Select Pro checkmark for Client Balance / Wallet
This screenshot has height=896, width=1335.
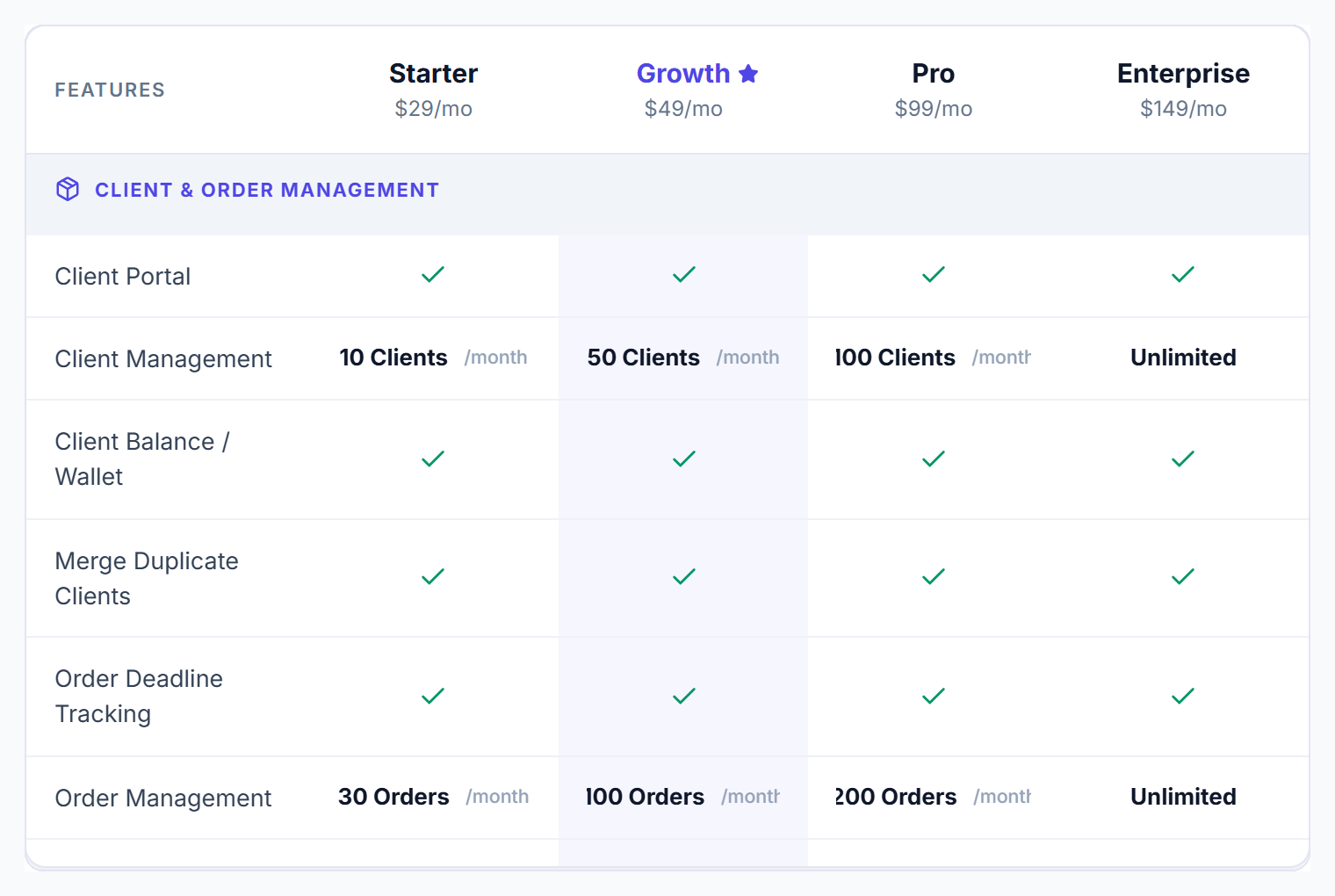click(934, 459)
